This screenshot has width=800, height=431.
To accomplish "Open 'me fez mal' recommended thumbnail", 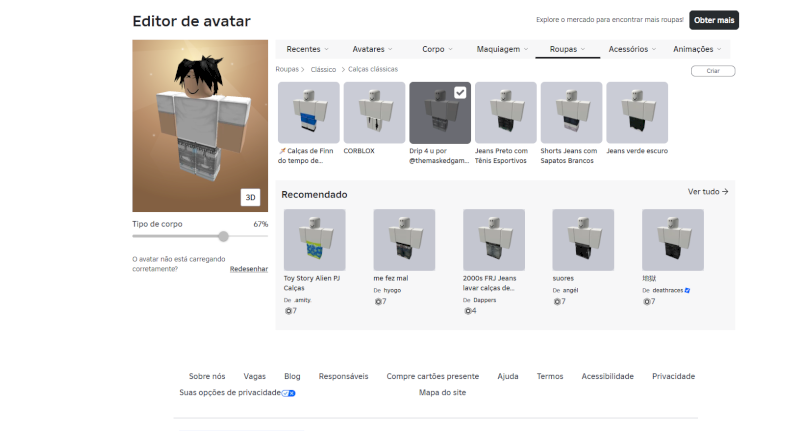I will [x=404, y=240].
